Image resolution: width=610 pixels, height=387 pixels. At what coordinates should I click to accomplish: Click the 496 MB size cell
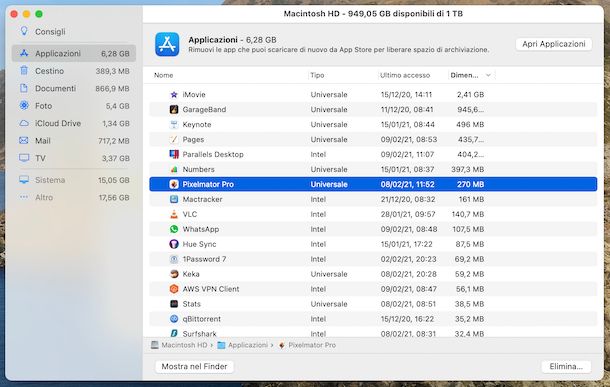tap(470, 124)
